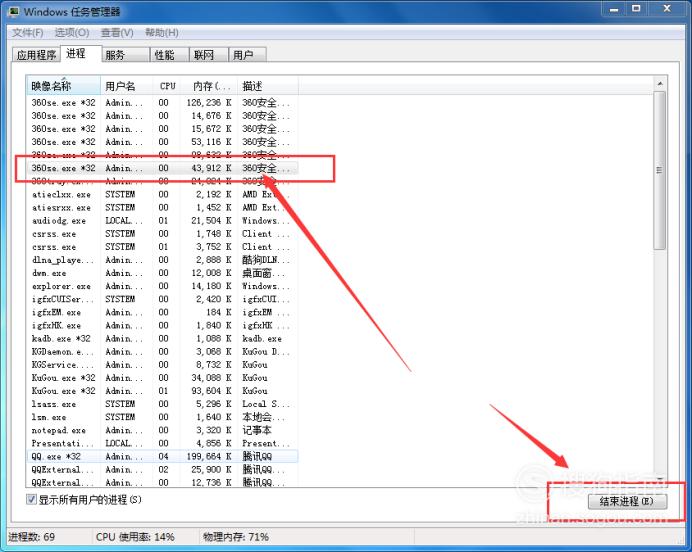Viewport: 692px width, 552px height.
Task: Minimize the Task Manager window
Action: 614,9
